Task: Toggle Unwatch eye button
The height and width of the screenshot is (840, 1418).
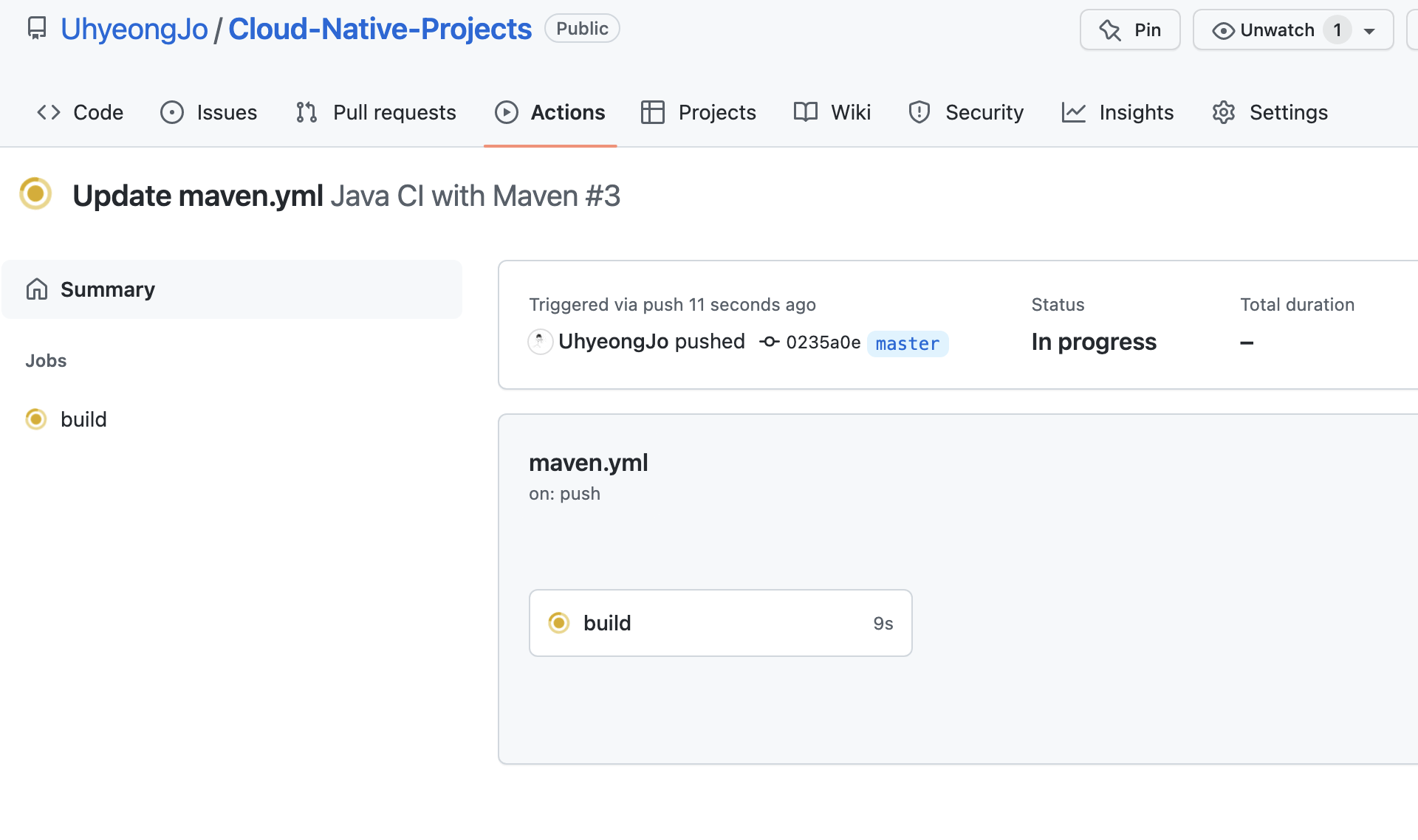Action: 1264,30
